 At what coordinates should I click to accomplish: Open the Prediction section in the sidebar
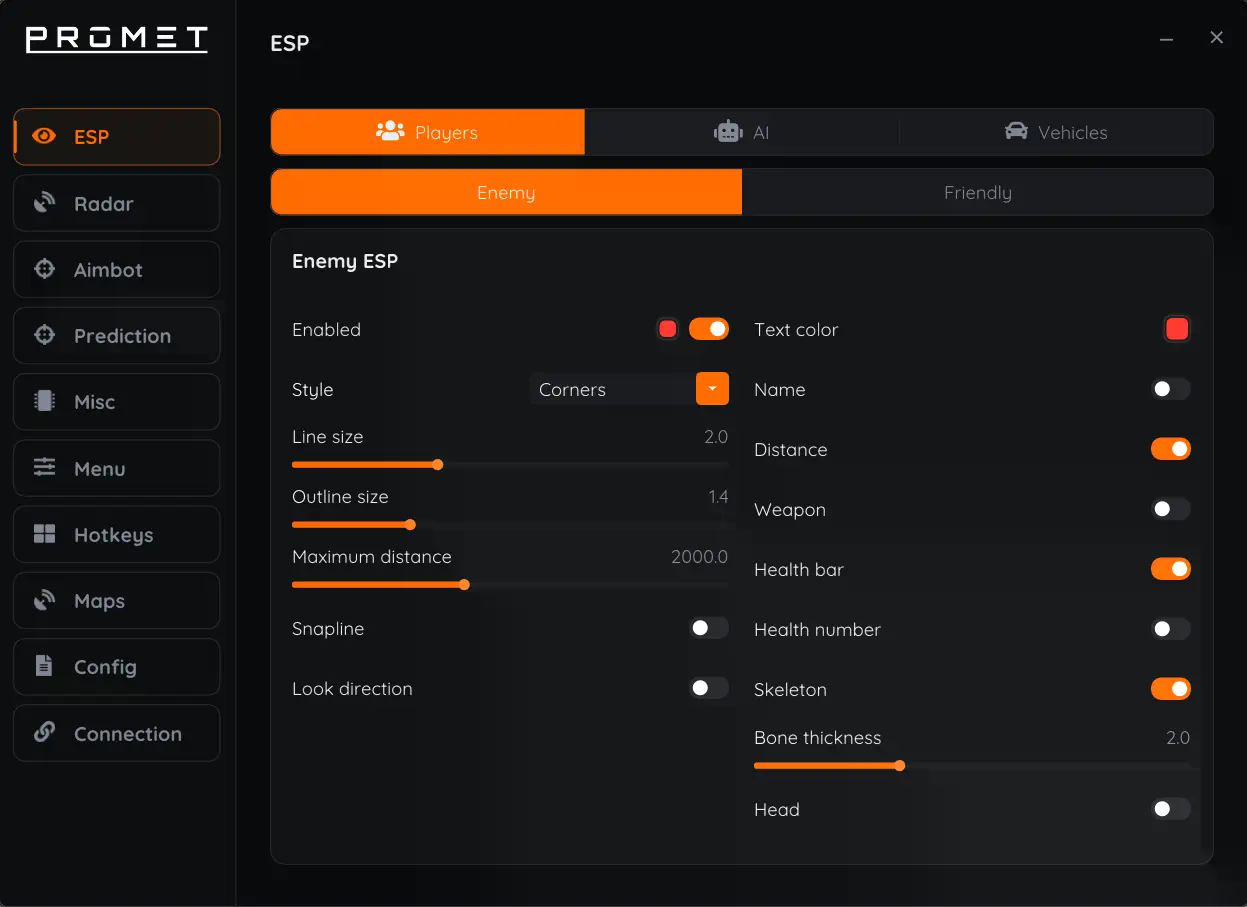point(117,336)
